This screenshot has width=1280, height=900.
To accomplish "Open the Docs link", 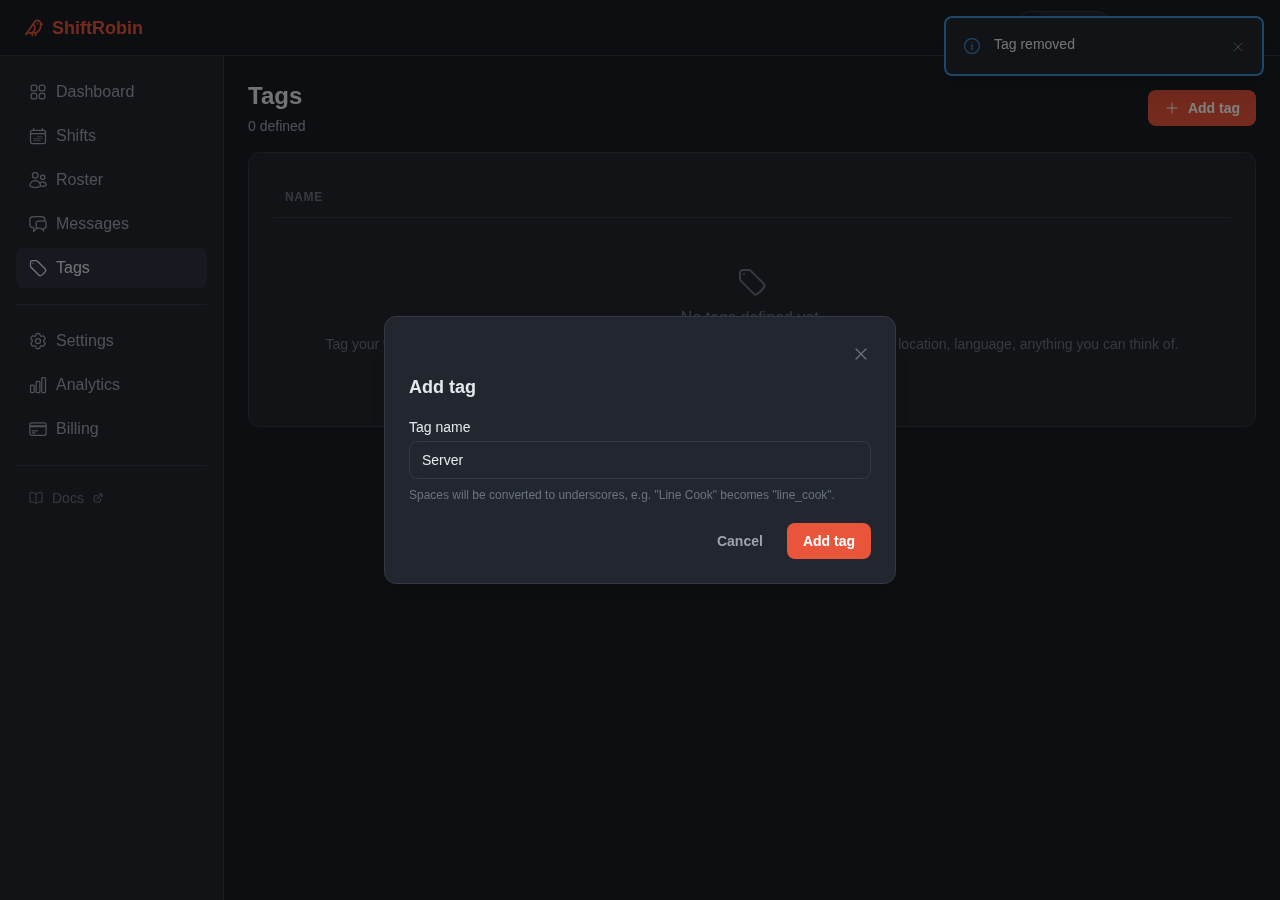I will coord(66,498).
